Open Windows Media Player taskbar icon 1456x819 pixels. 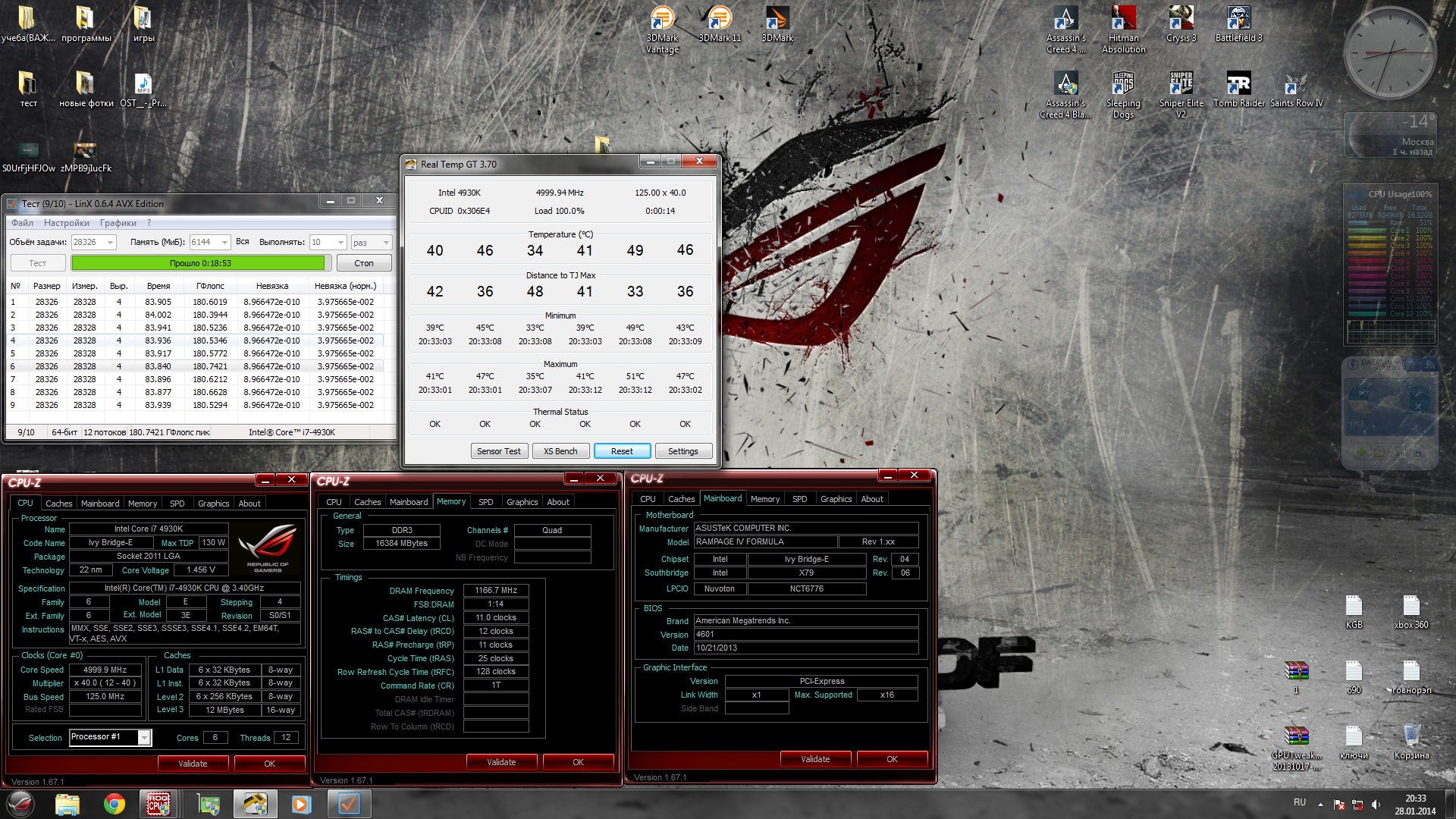[301, 804]
